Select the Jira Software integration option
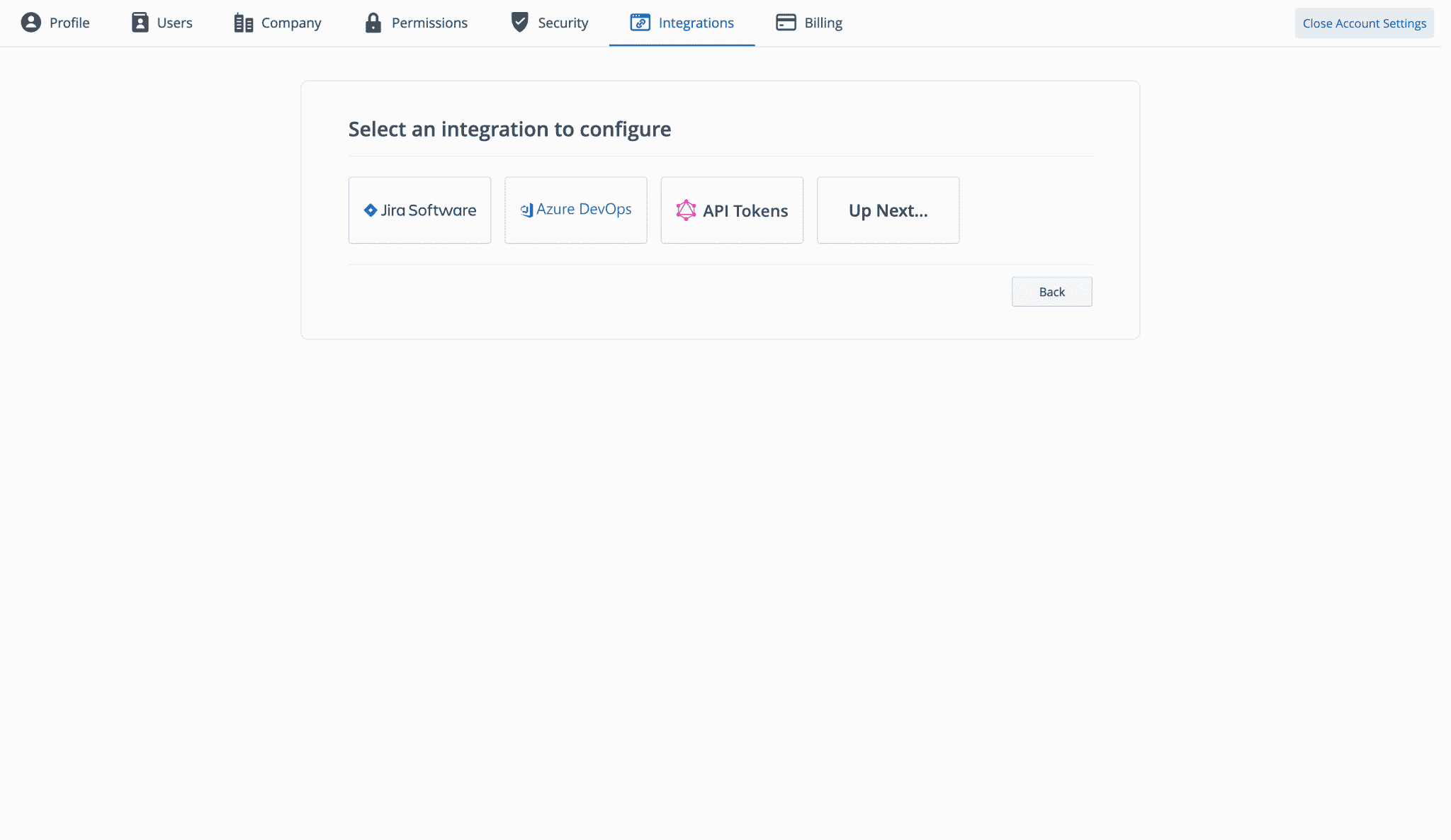Screen dimensions: 1451x840 tap(419, 210)
